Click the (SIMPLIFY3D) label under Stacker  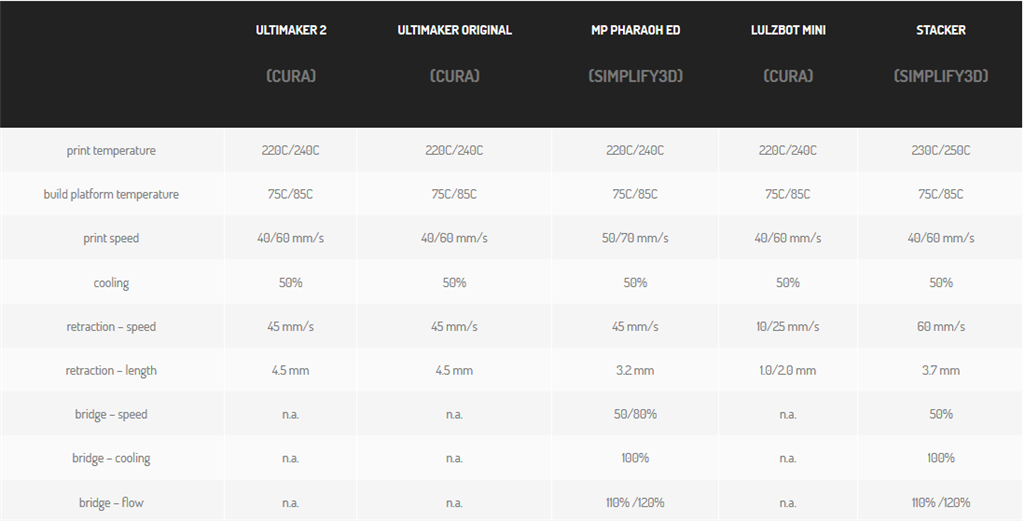tap(940, 76)
